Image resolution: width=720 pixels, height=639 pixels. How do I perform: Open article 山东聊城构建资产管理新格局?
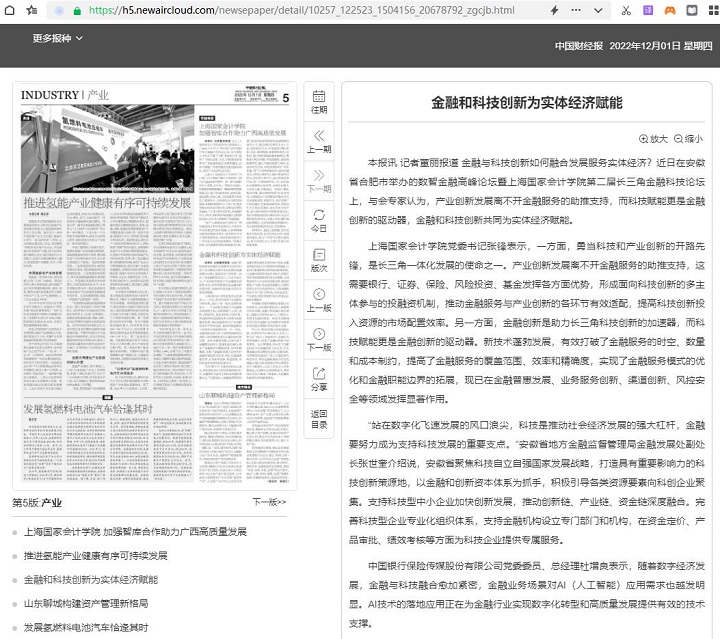[85, 603]
